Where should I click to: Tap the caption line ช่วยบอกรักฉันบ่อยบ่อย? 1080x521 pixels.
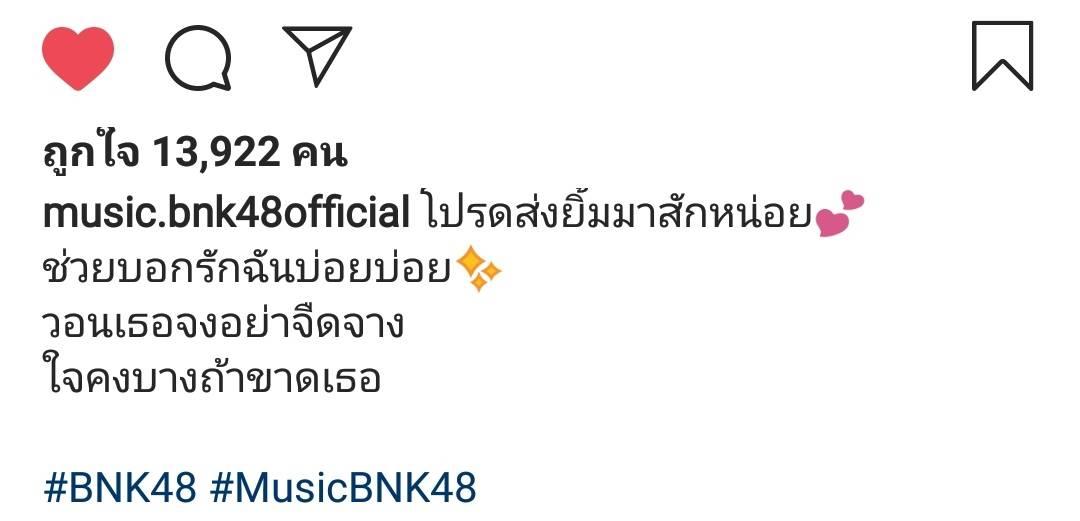coord(247,269)
